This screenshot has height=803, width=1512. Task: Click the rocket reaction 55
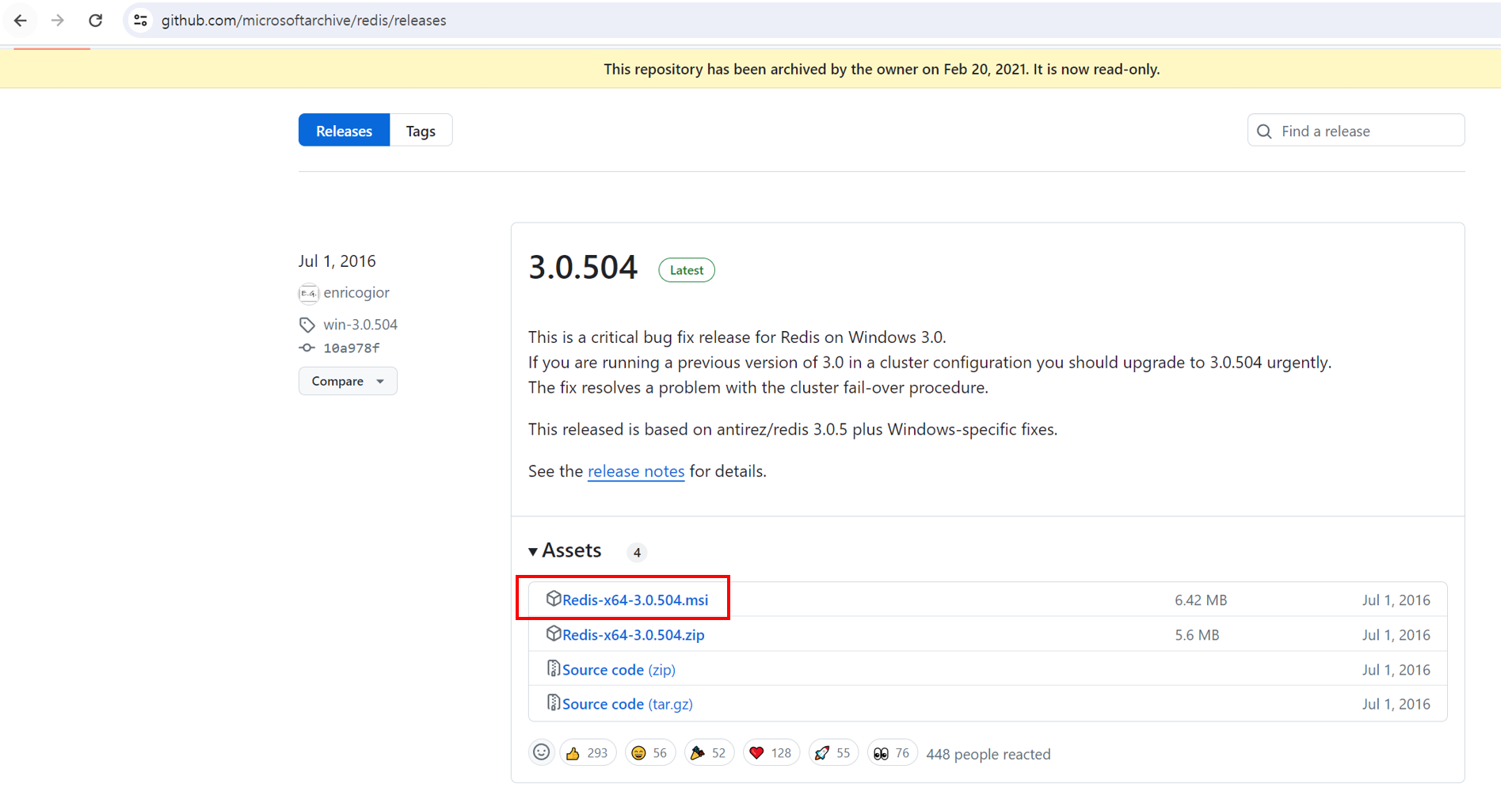pyautogui.click(x=833, y=753)
